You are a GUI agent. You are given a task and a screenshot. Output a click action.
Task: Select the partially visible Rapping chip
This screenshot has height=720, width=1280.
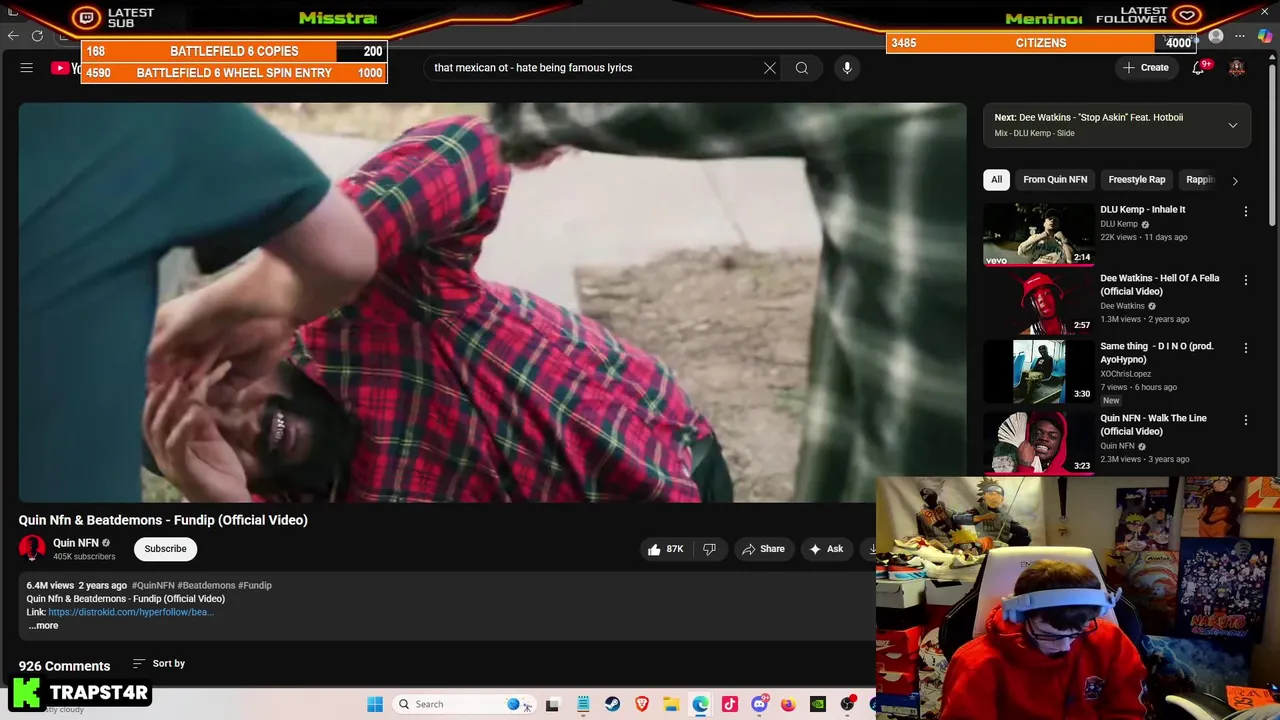click(1199, 180)
